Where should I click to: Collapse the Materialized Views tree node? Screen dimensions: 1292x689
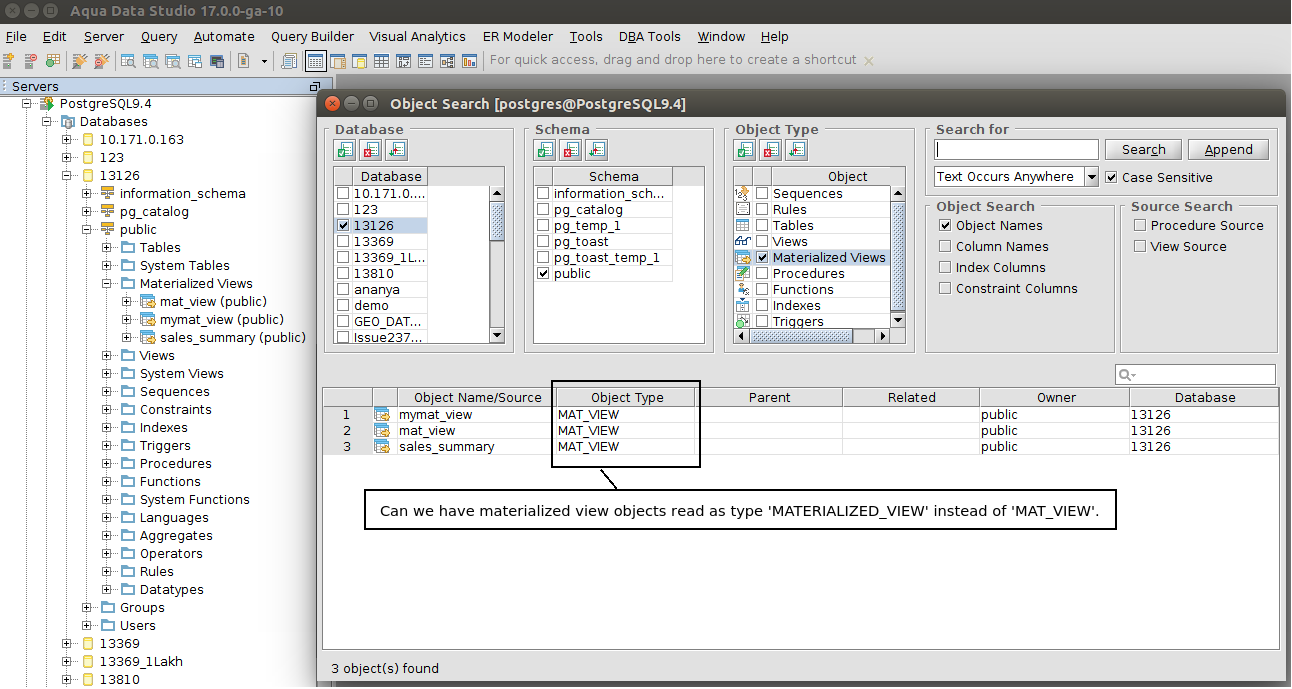(x=107, y=283)
